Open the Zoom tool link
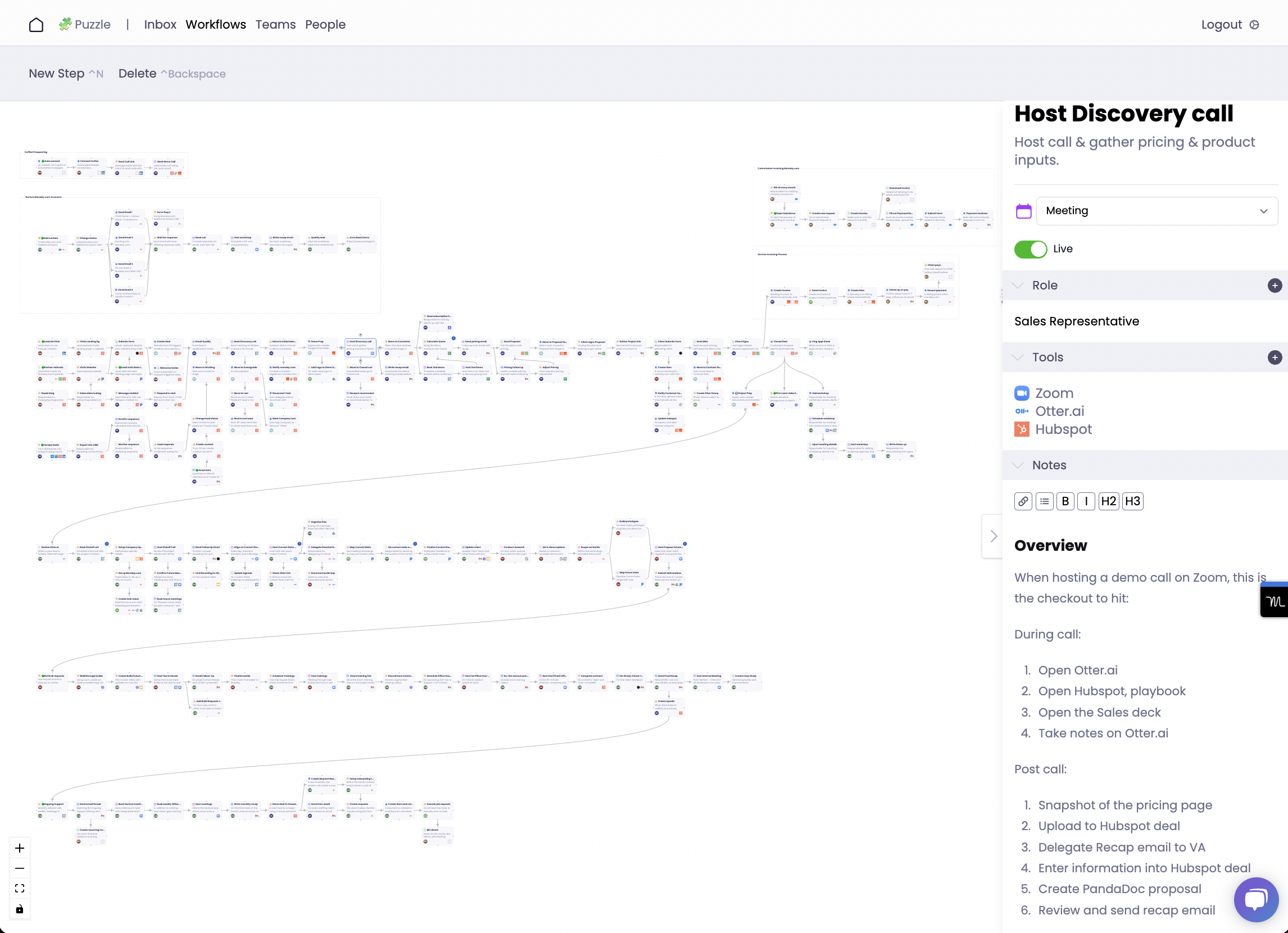 [1055, 393]
